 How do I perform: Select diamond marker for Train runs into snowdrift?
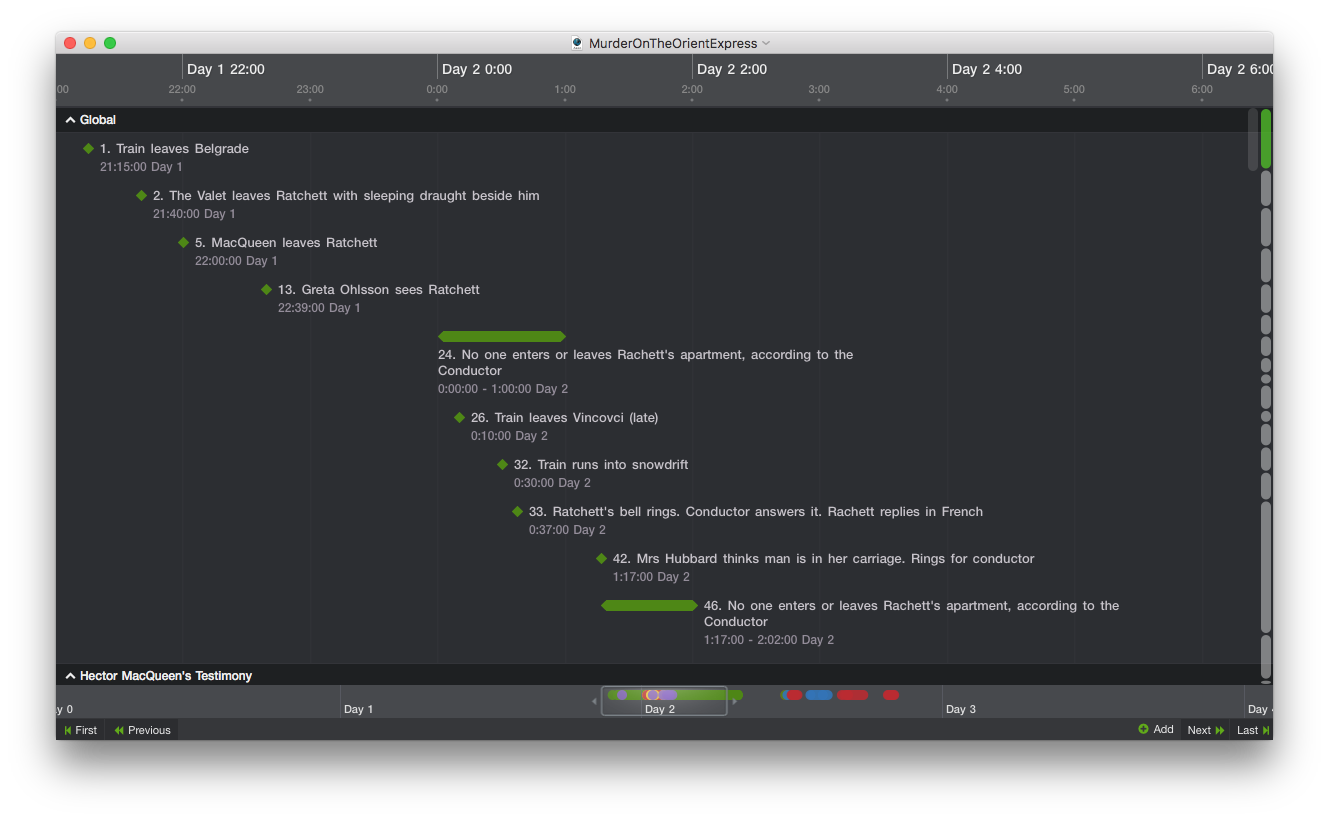(x=502, y=464)
